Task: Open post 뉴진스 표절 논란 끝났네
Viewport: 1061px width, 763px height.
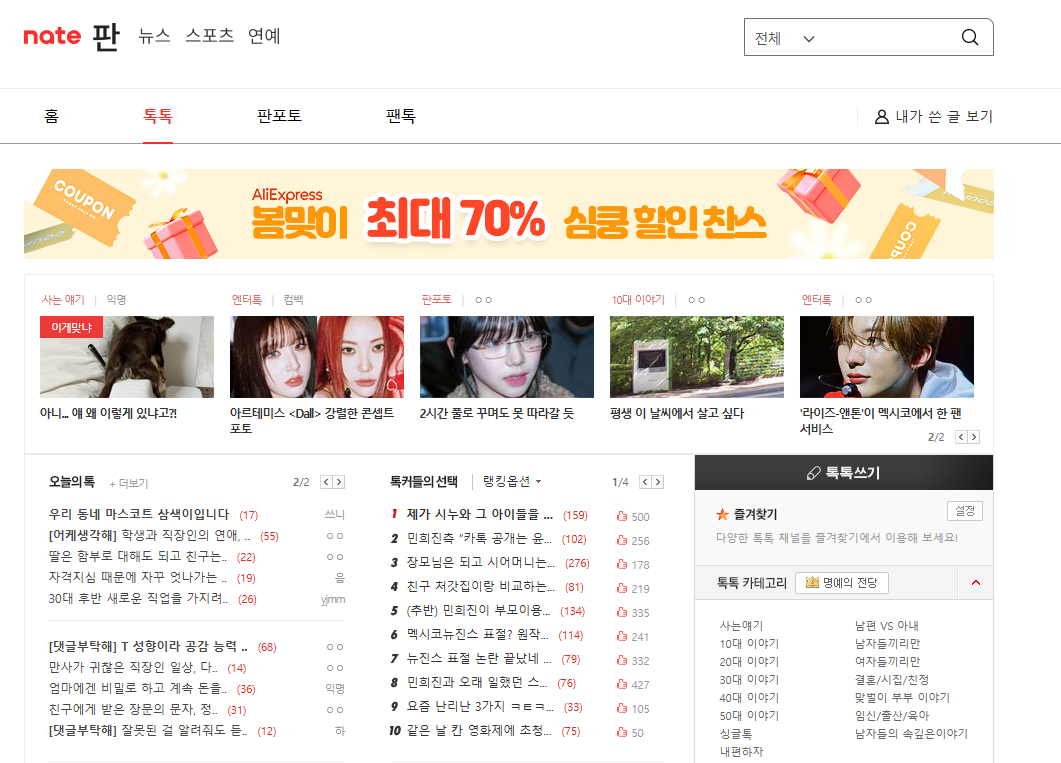Action: click(x=479, y=658)
